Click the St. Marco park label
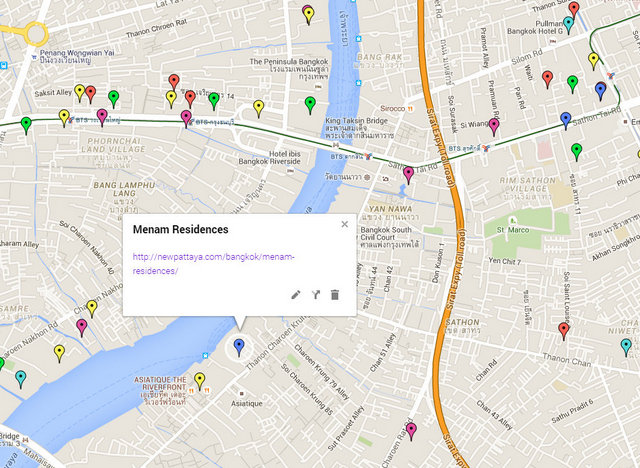This screenshot has height=468, width=640. pyautogui.click(x=513, y=230)
